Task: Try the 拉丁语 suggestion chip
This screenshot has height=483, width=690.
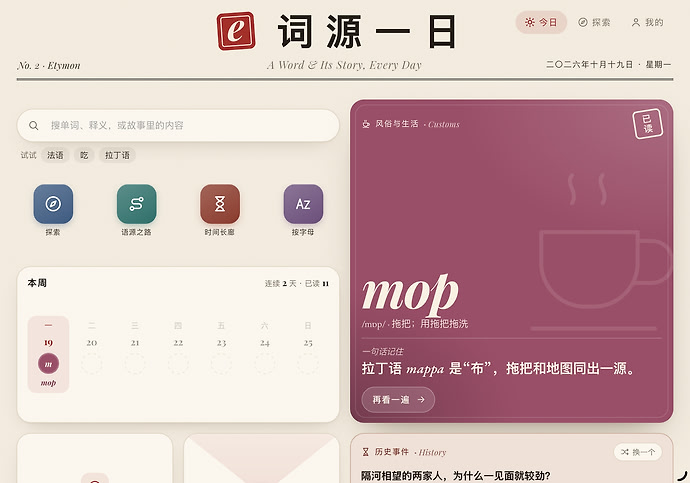Action: click(117, 155)
